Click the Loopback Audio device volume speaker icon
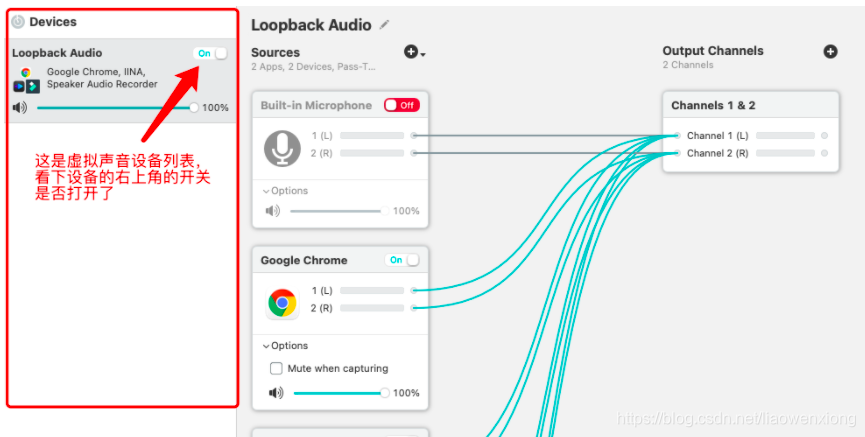865x437 pixels. coord(20,108)
